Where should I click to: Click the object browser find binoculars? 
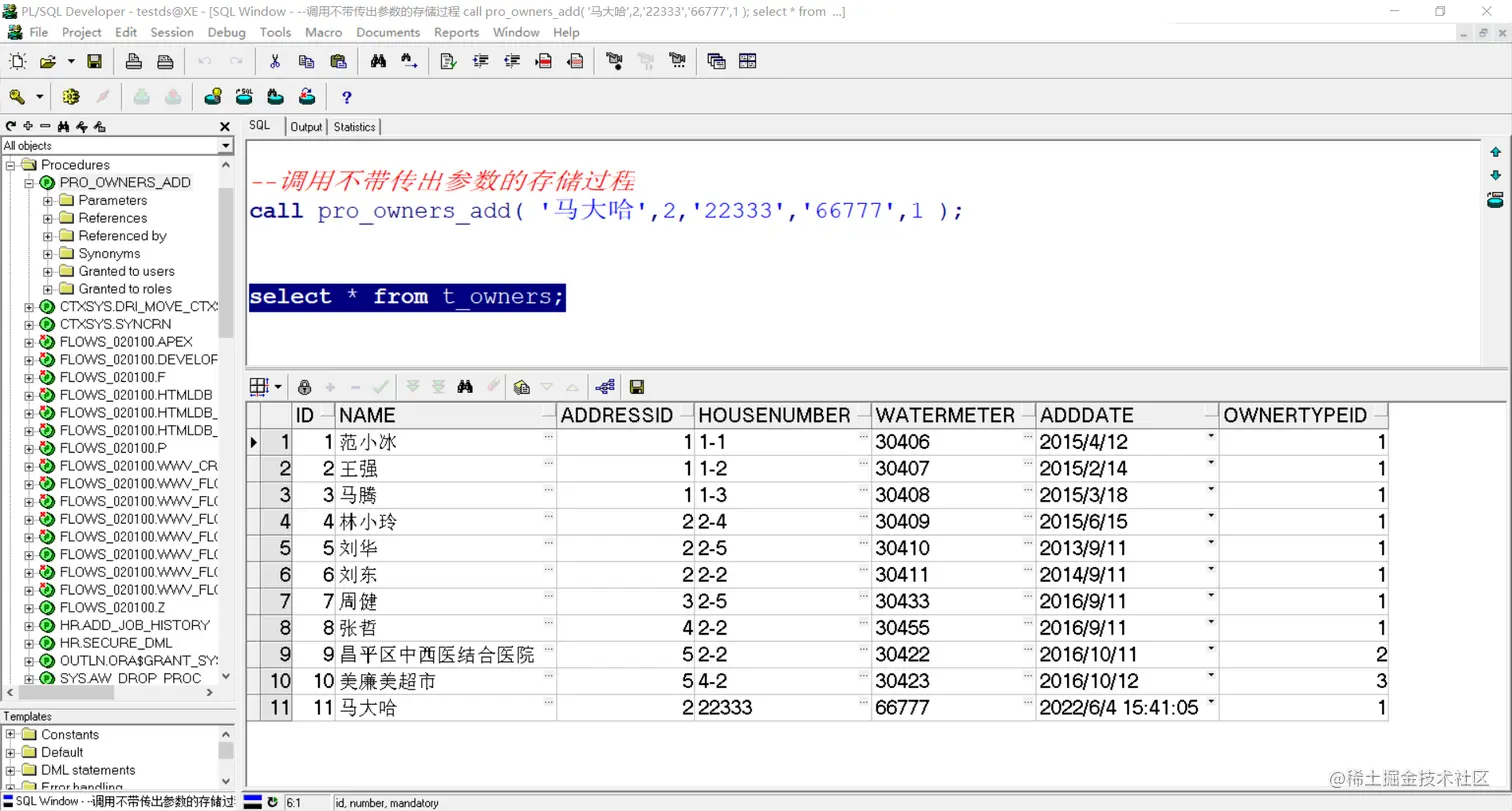coord(63,127)
